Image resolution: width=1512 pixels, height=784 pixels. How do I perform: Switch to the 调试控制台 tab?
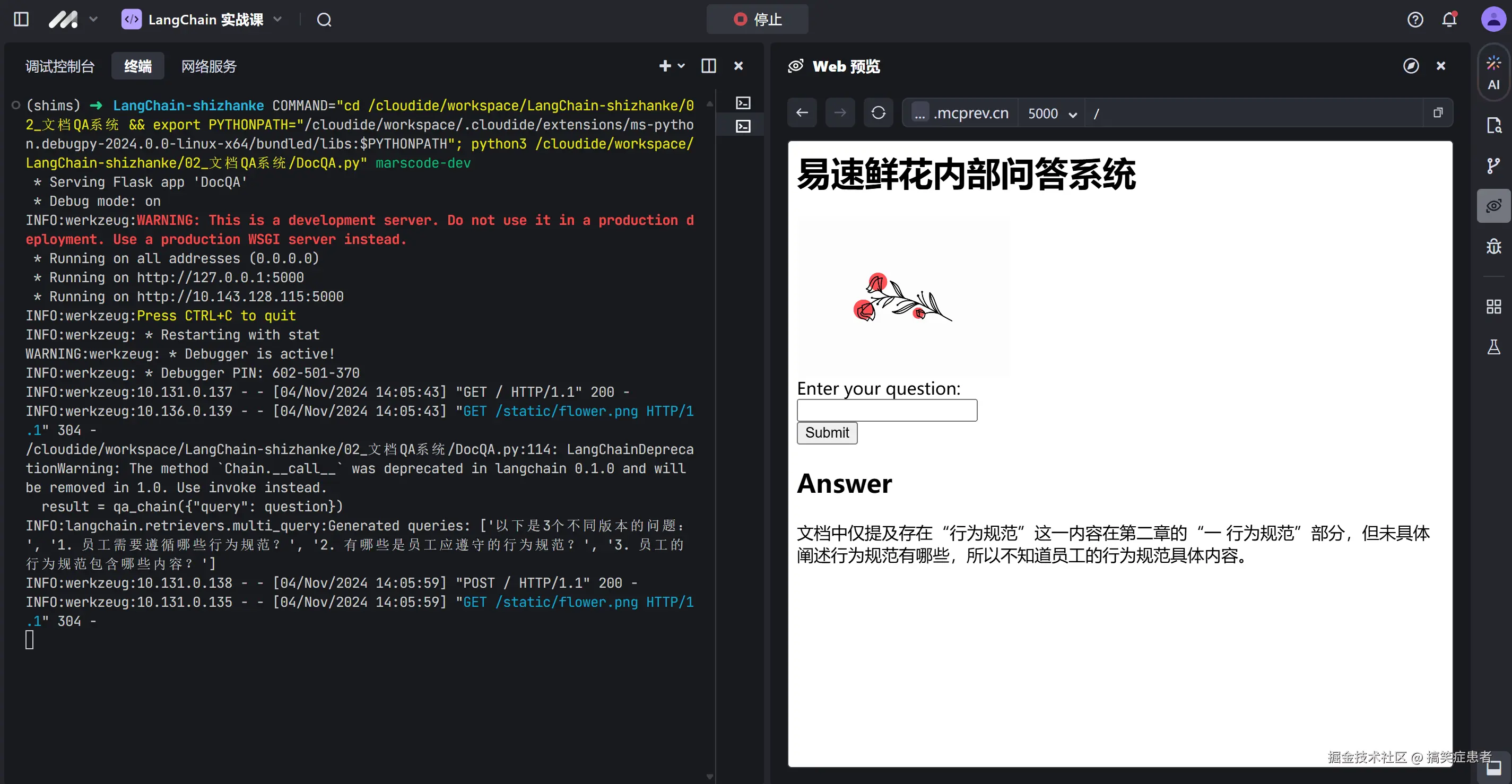tap(60, 66)
